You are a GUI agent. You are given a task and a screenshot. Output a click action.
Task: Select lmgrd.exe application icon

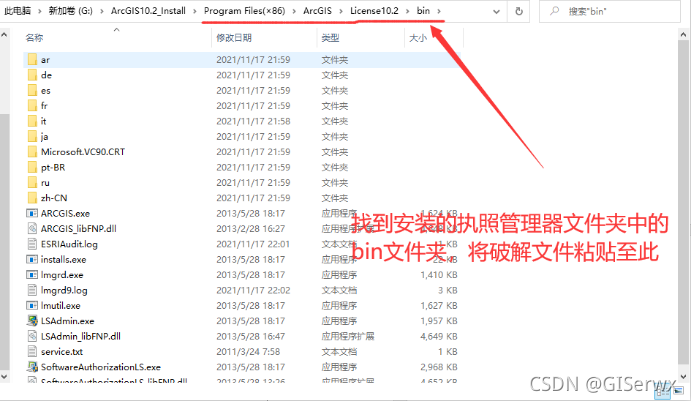(32, 275)
